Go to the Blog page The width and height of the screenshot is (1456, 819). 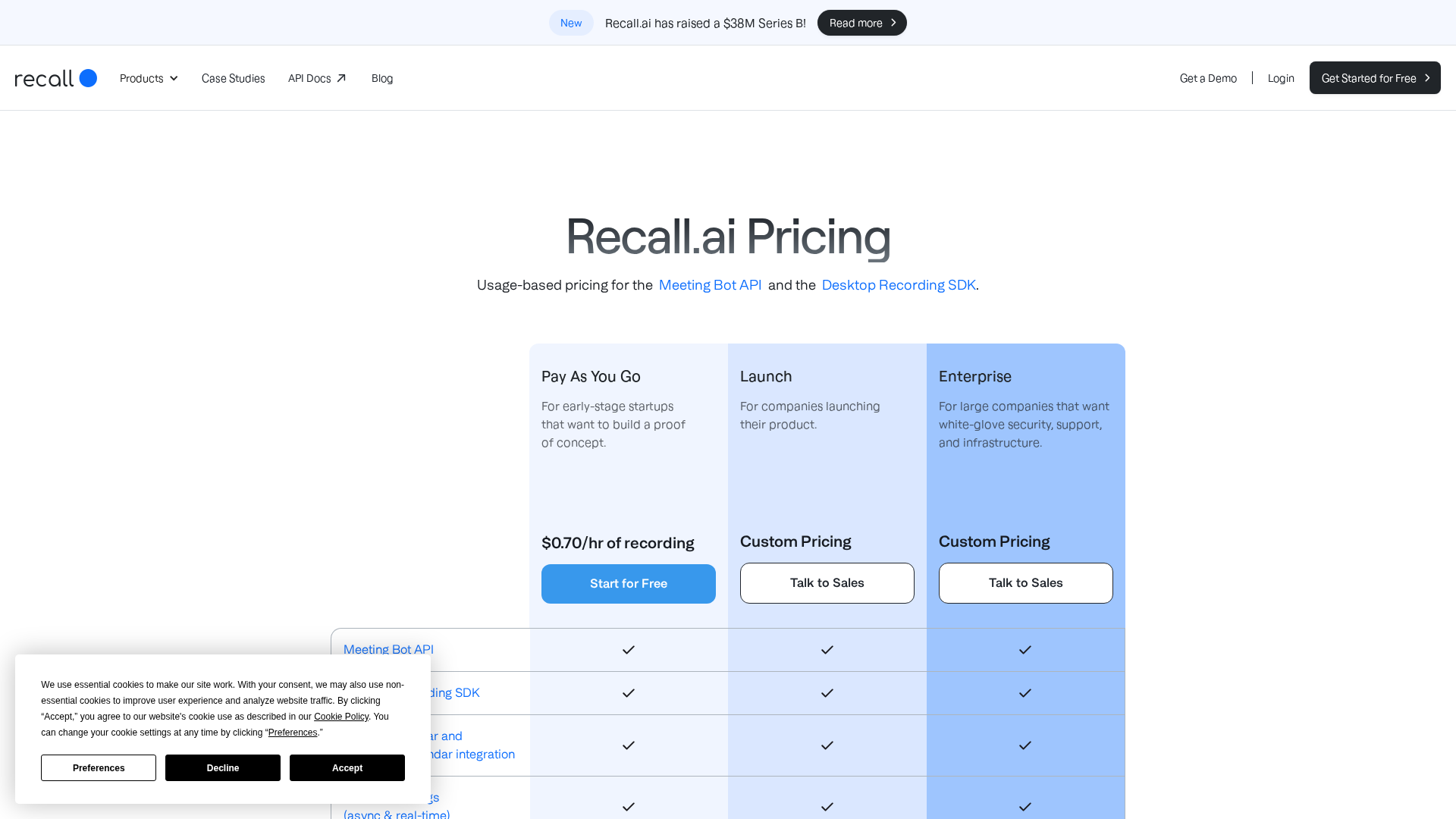[x=382, y=78]
